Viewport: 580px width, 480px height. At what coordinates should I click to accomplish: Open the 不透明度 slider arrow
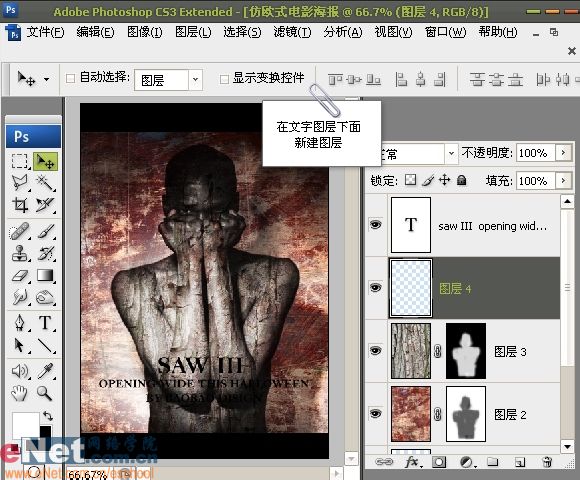click(x=563, y=152)
